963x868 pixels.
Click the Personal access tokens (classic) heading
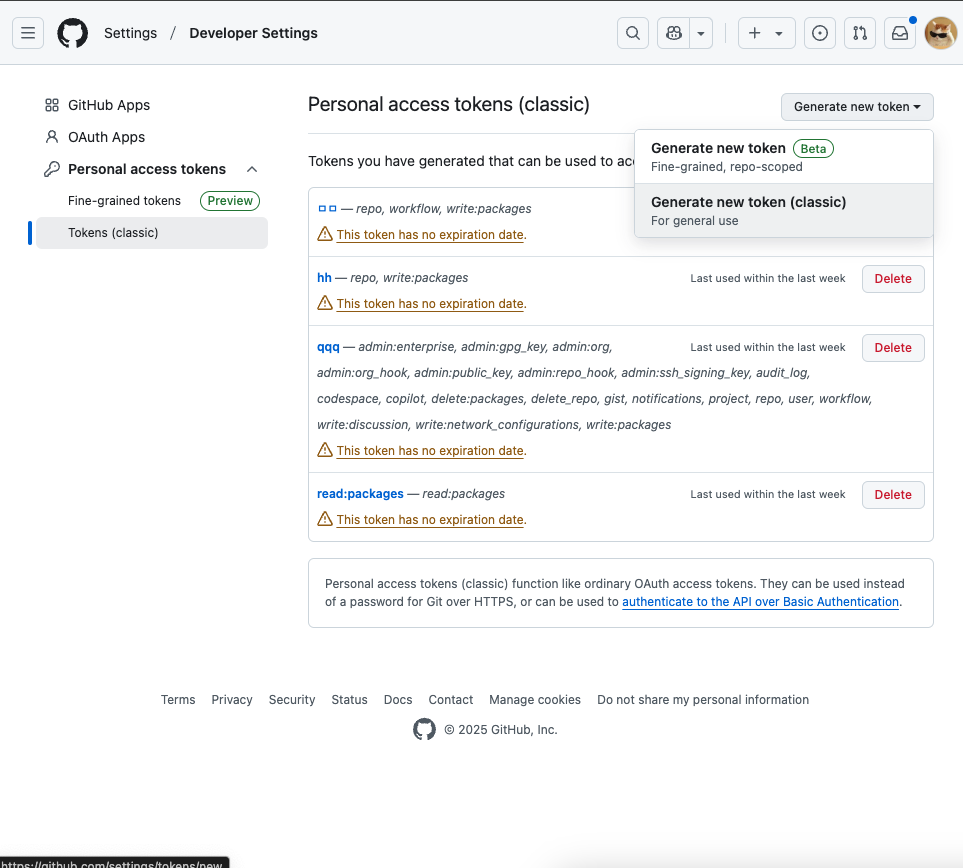(448, 104)
